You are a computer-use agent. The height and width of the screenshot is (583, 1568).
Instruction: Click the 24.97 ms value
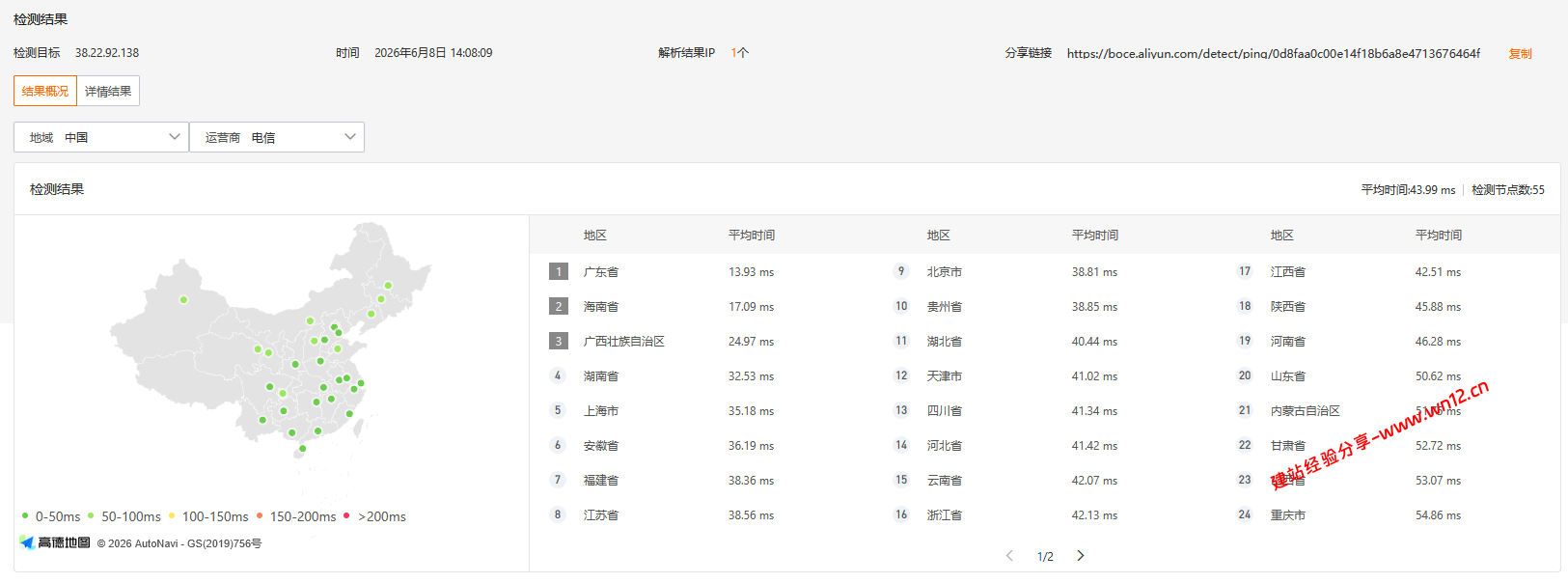pyautogui.click(x=751, y=342)
